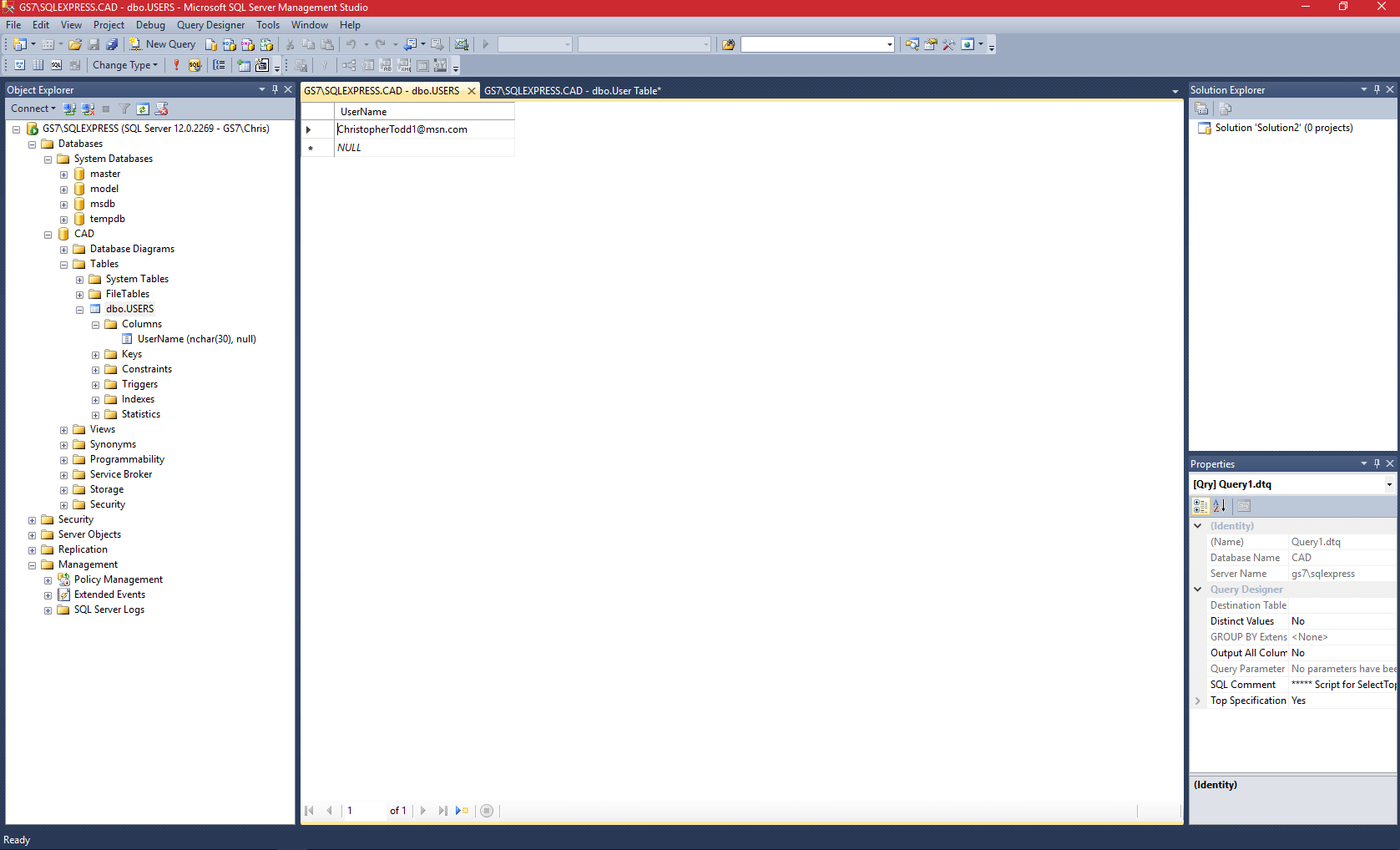Image resolution: width=1400 pixels, height=850 pixels.
Task: Click the Activity Monitor icon
Action: click(x=461, y=44)
